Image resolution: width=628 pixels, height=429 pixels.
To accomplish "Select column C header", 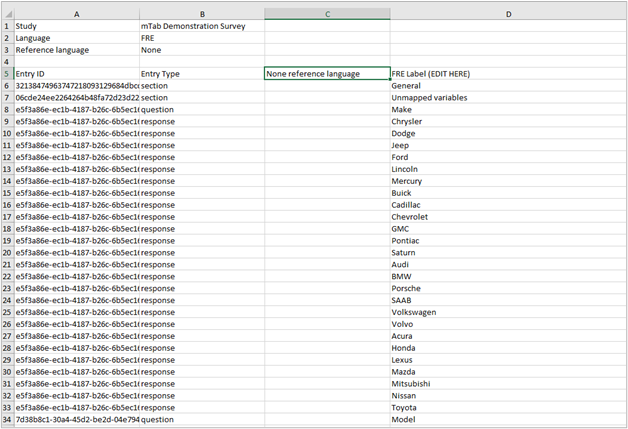I will pos(327,14).
